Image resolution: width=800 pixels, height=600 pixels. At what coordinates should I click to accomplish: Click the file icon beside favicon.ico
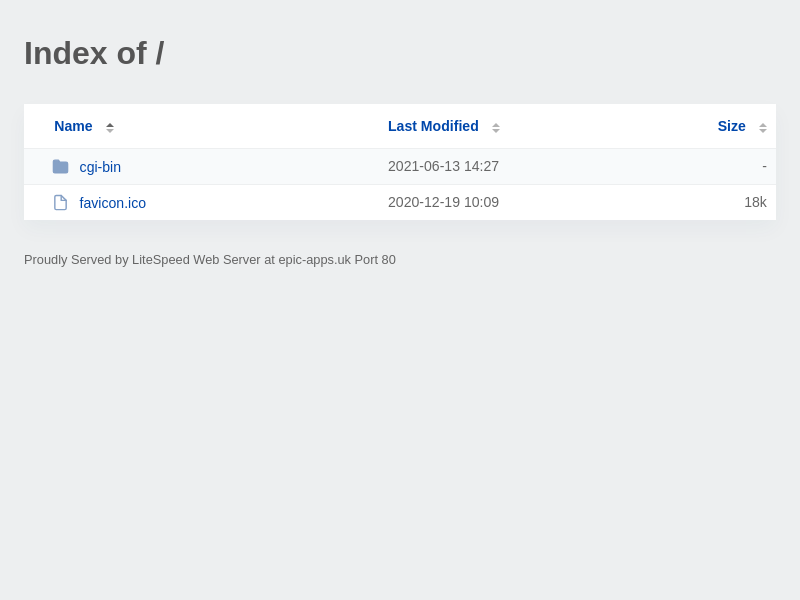click(60, 203)
